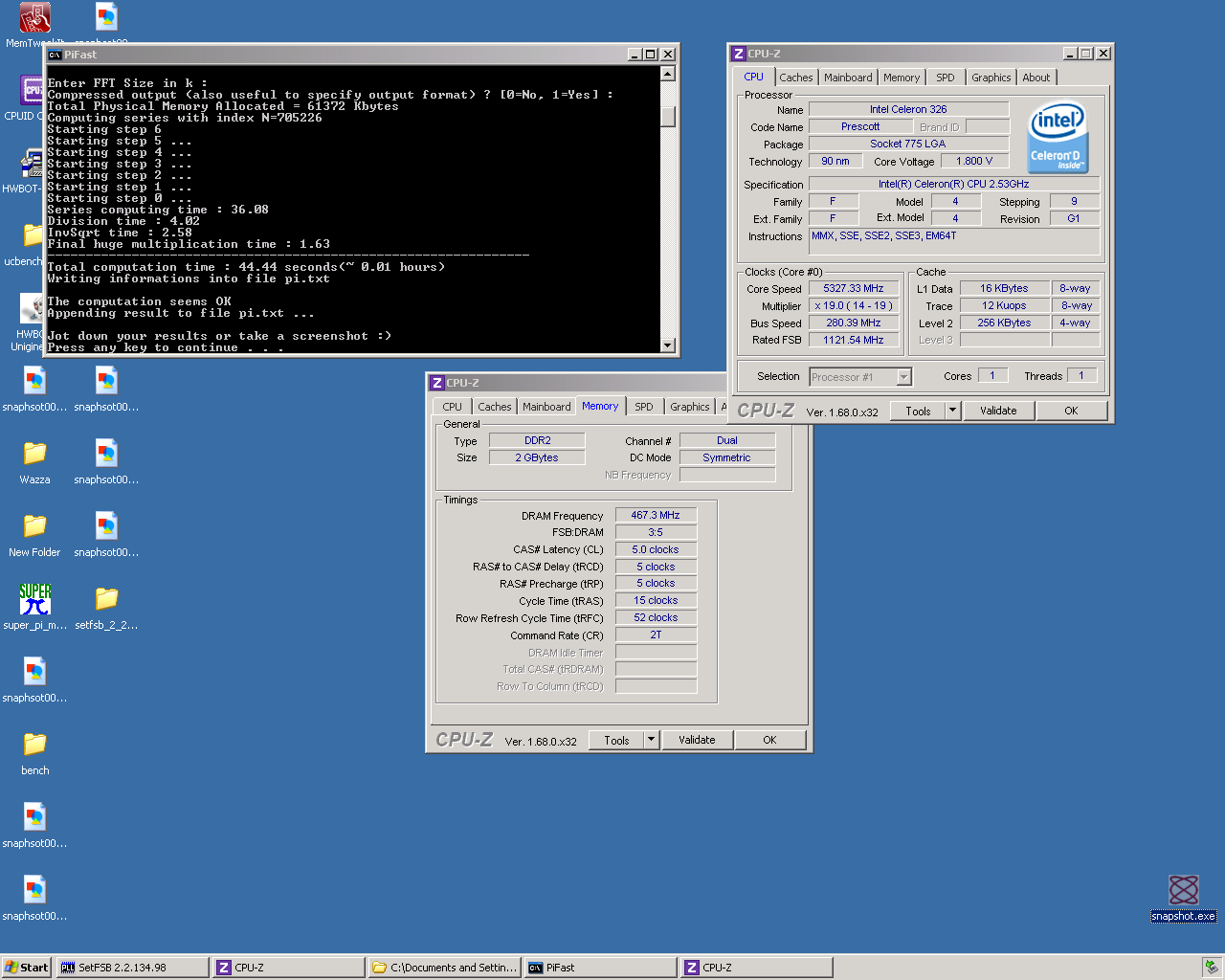The image size is (1225, 980).
Task: Open the ucbench folder icon on desktop
Action: [x=33, y=235]
